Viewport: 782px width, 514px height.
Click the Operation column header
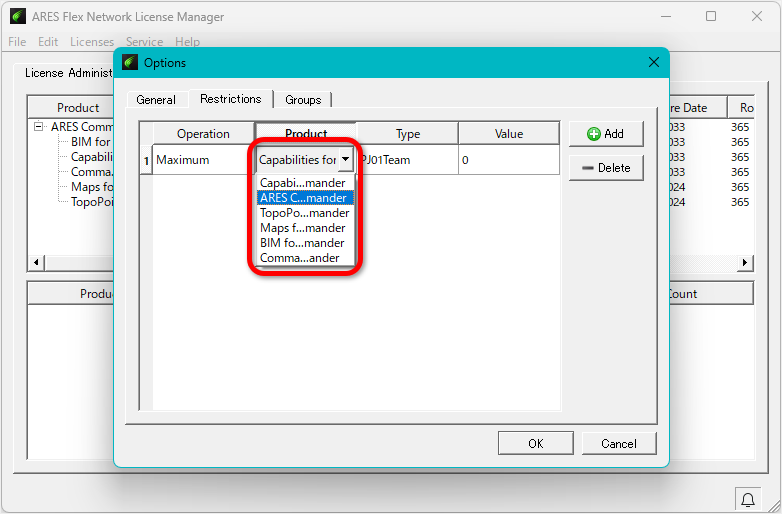pos(203,134)
